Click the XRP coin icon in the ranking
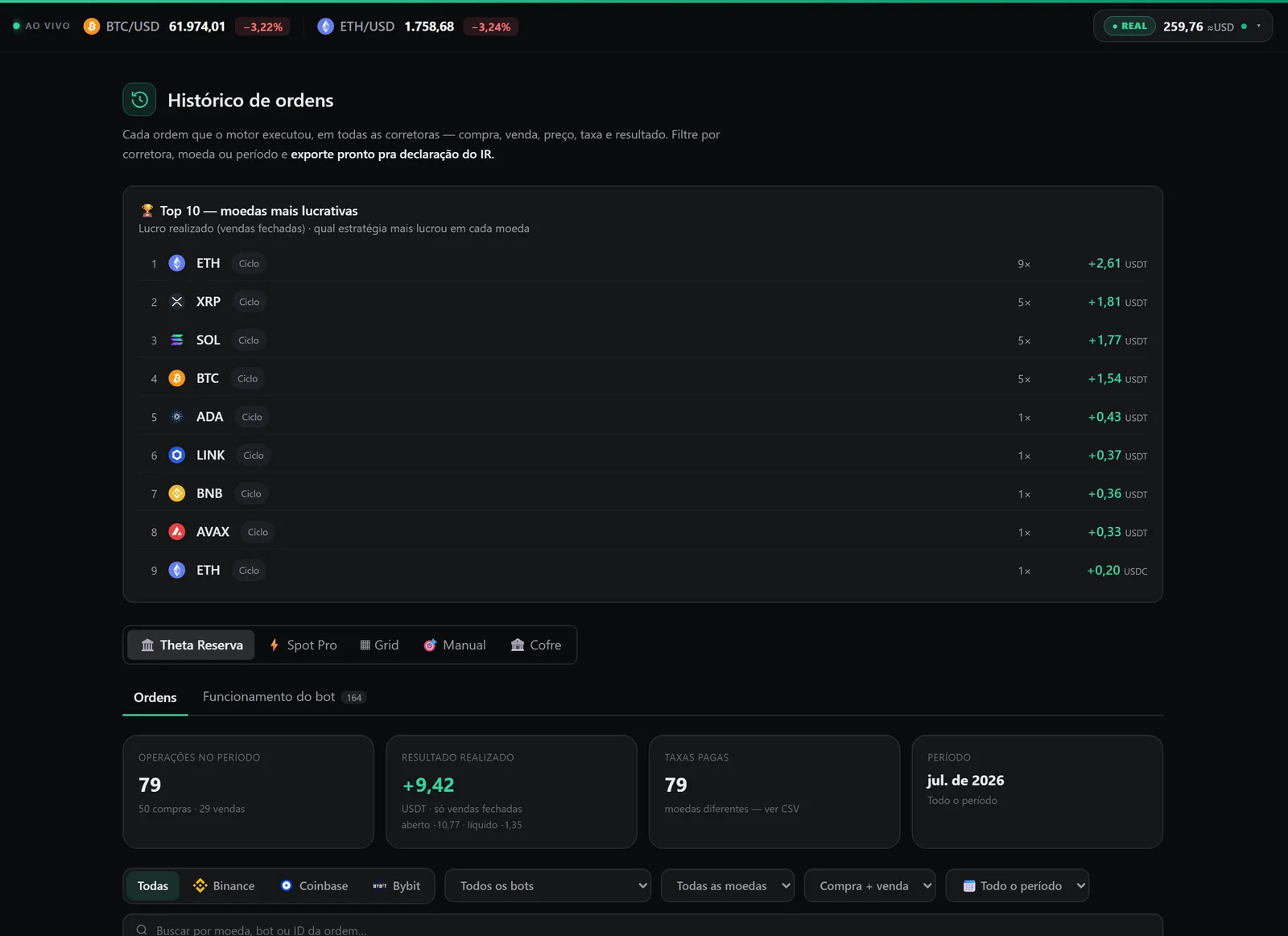1288x936 pixels. pos(177,302)
